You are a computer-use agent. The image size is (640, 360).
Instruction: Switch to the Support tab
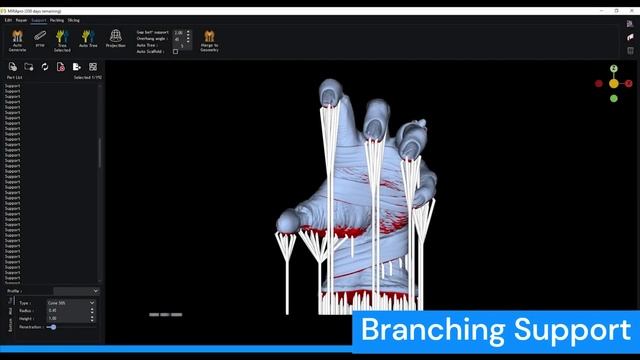pos(39,20)
